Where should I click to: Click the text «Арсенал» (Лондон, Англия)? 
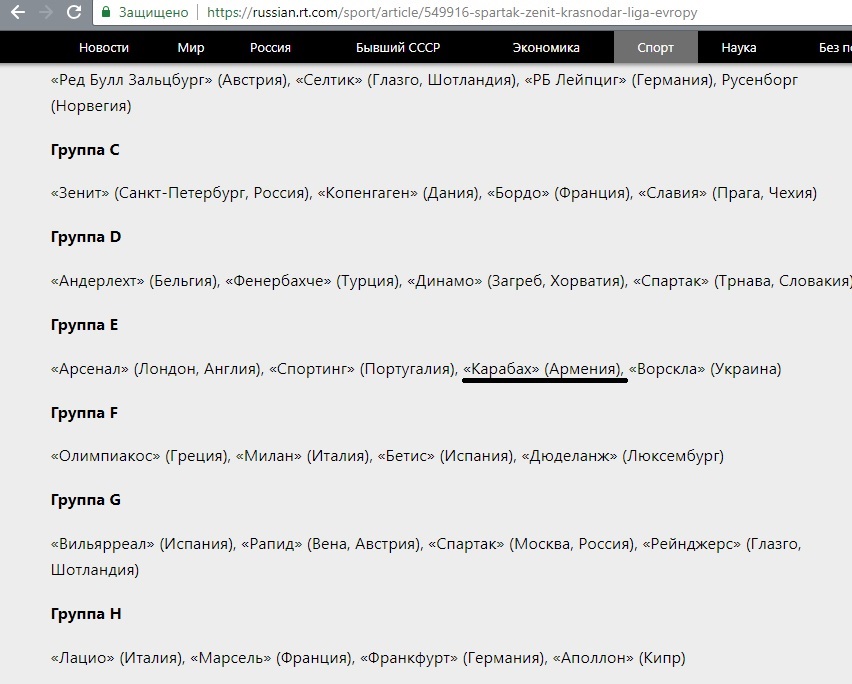pyautogui.click(x=155, y=369)
